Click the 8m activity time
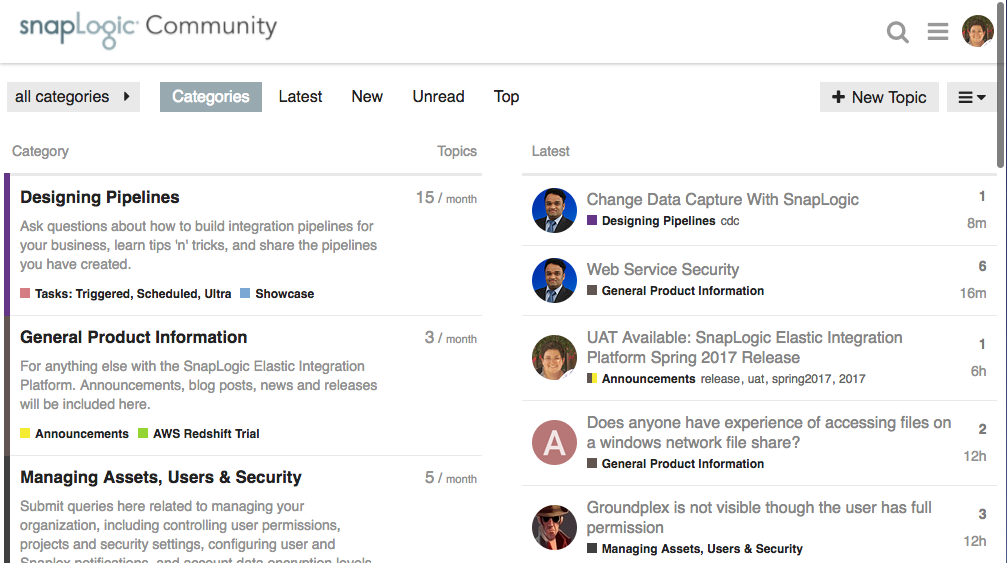 pyautogui.click(x=976, y=223)
